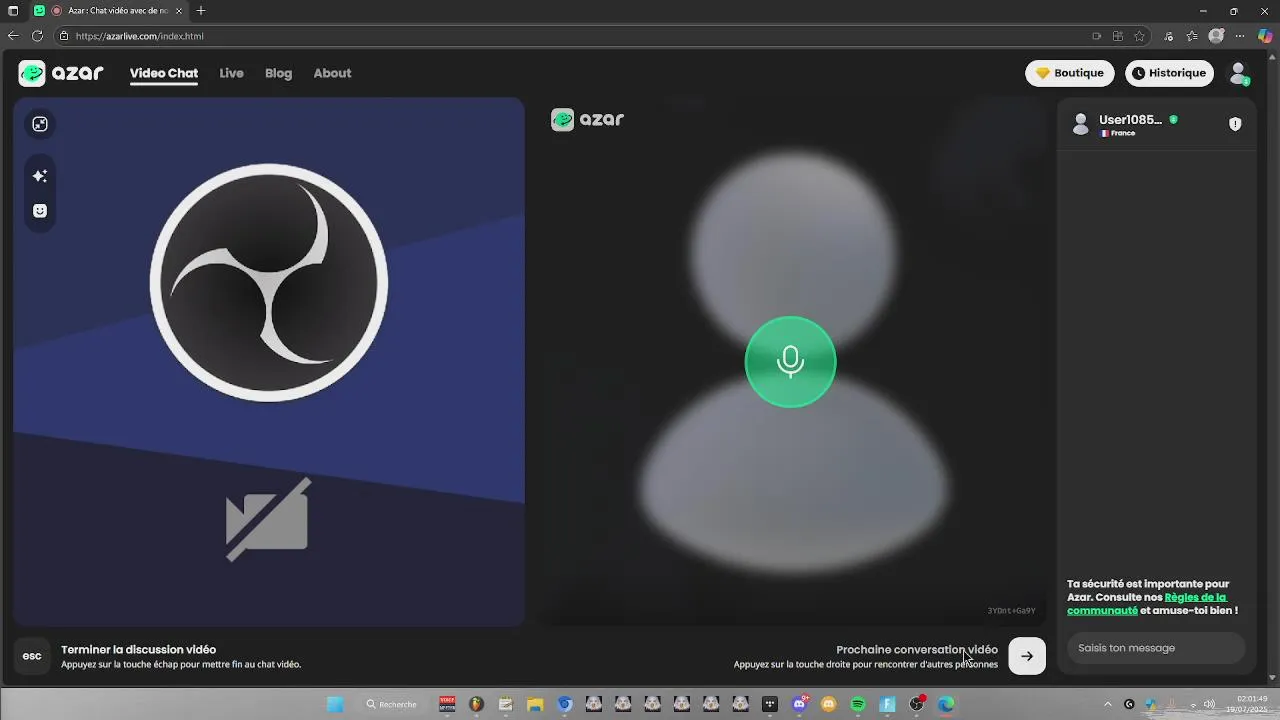Click the ESC end-chat button

(32, 656)
